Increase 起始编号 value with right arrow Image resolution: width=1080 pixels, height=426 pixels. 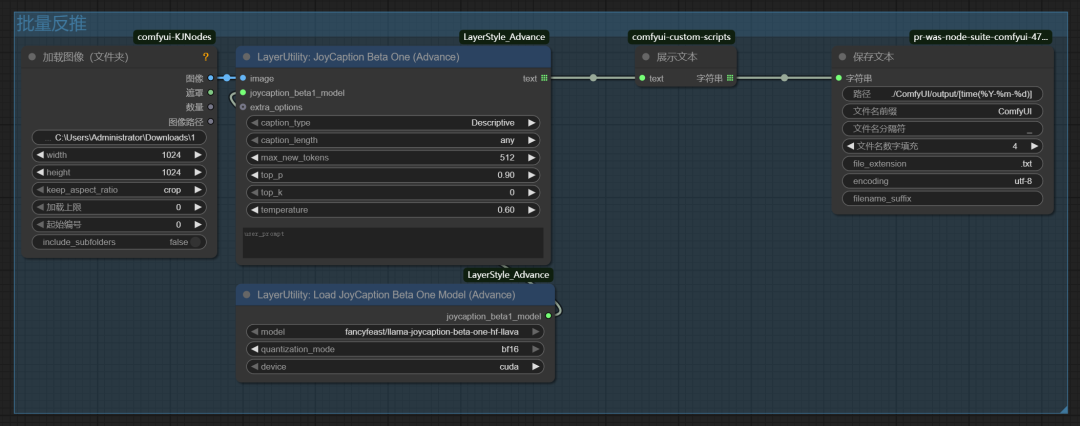[x=198, y=224]
